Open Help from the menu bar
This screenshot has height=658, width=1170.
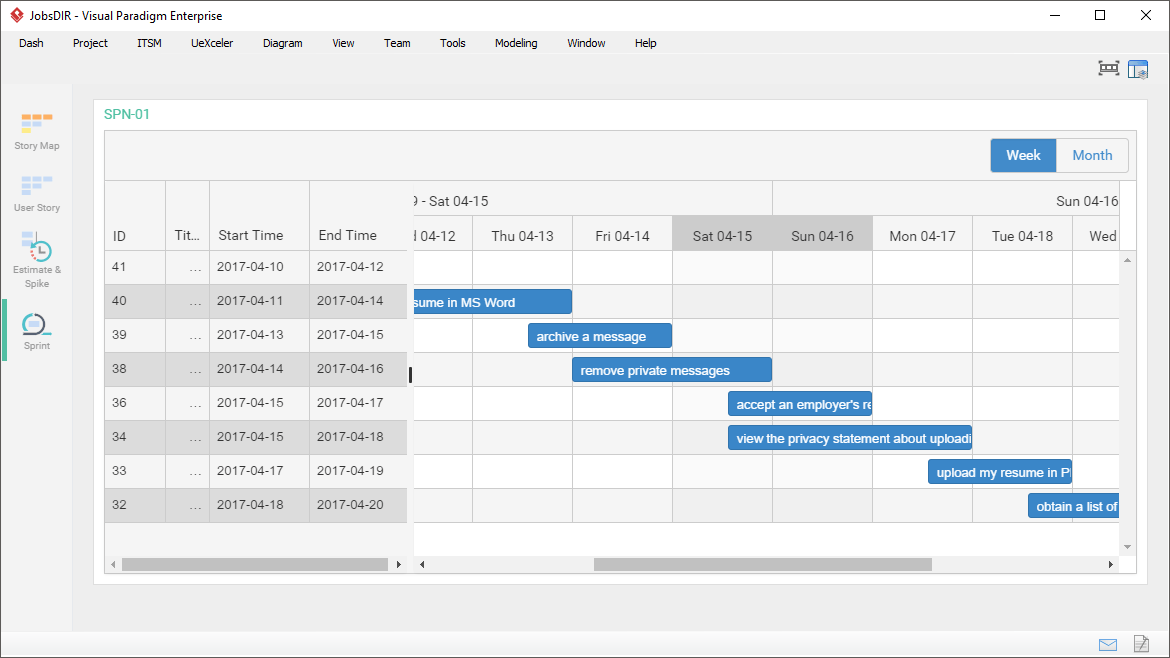click(645, 43)
